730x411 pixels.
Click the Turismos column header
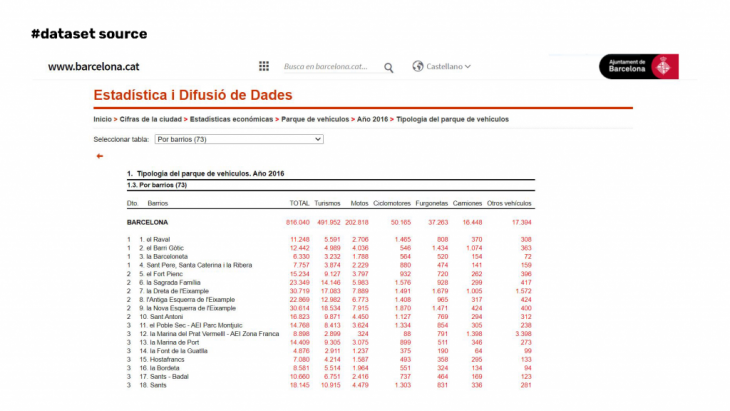click(x=328, y=203)
